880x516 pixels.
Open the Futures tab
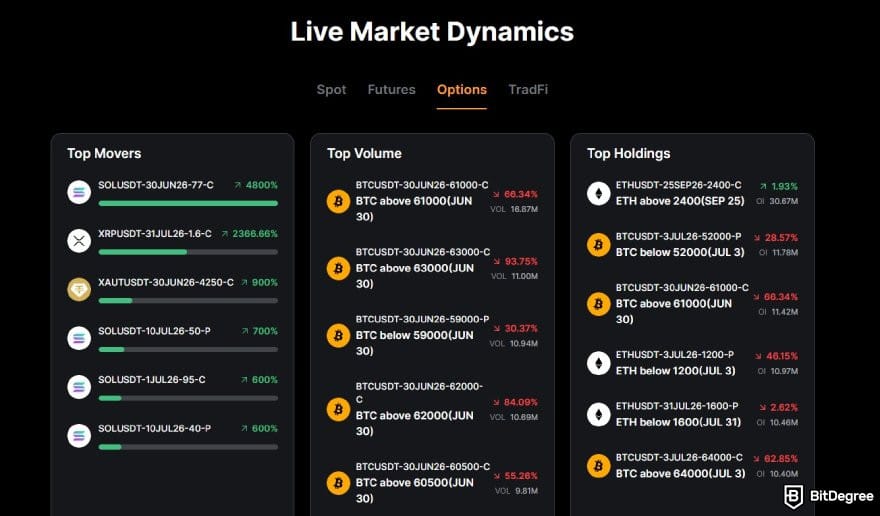click(391, 90)
